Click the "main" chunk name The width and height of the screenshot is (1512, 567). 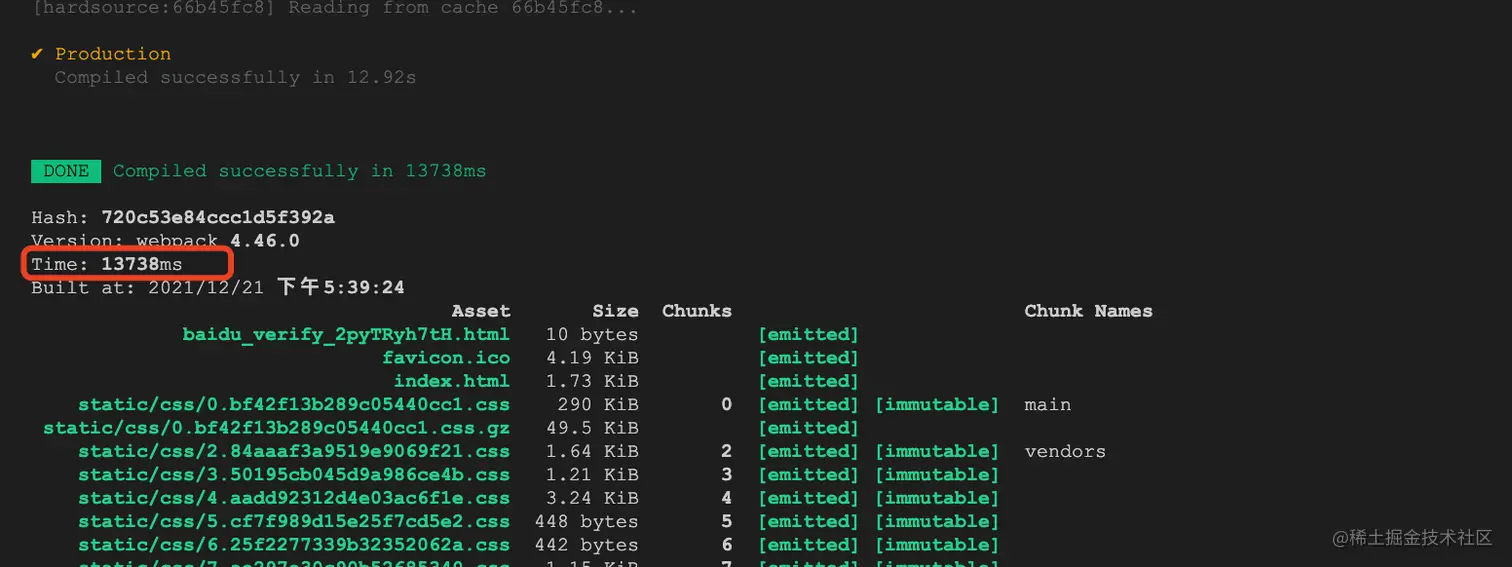tap(1048, 405)
